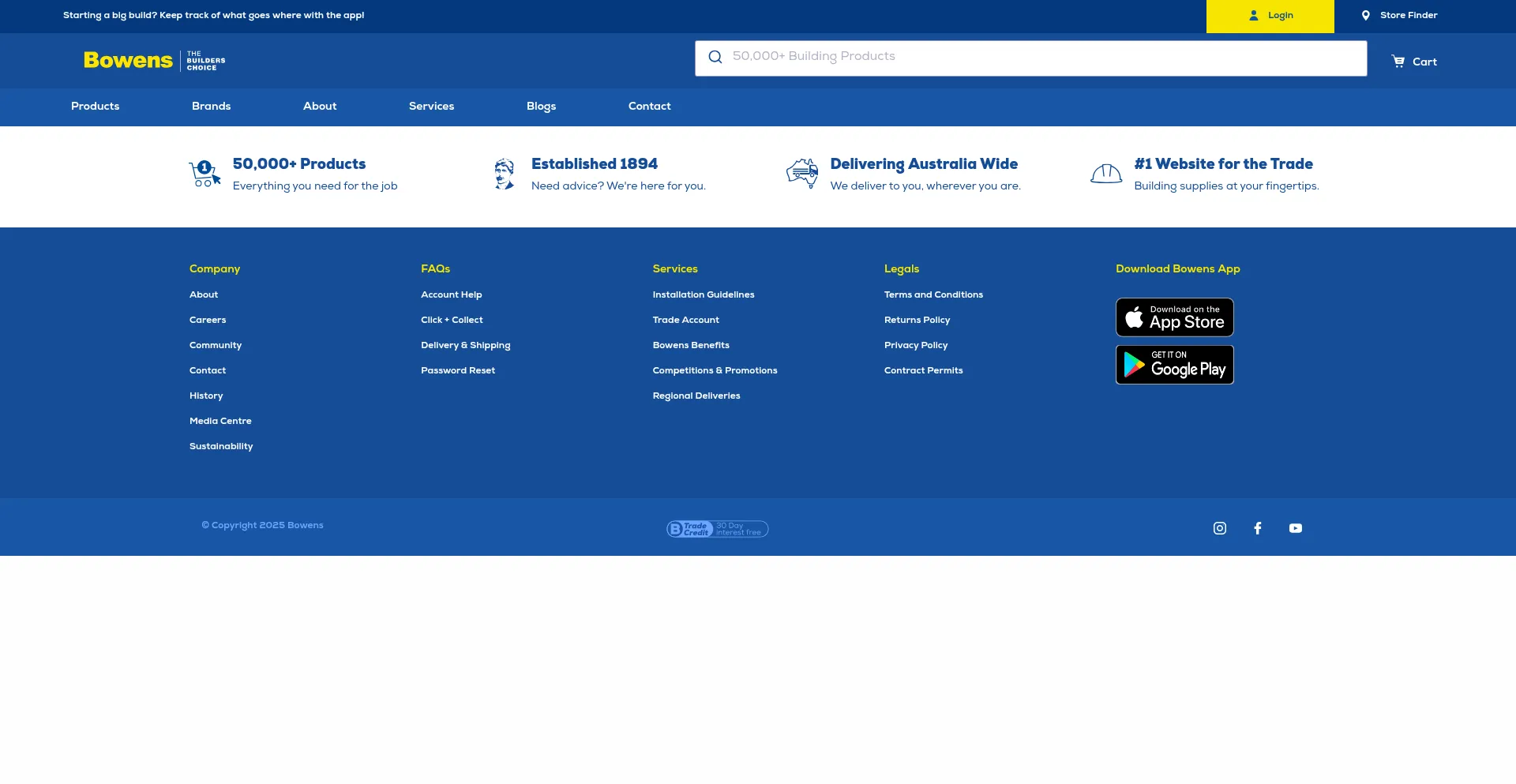Click Get it on Google Play badge
This screenshot has height=784, width=1516.
(x=1174, y=365)
